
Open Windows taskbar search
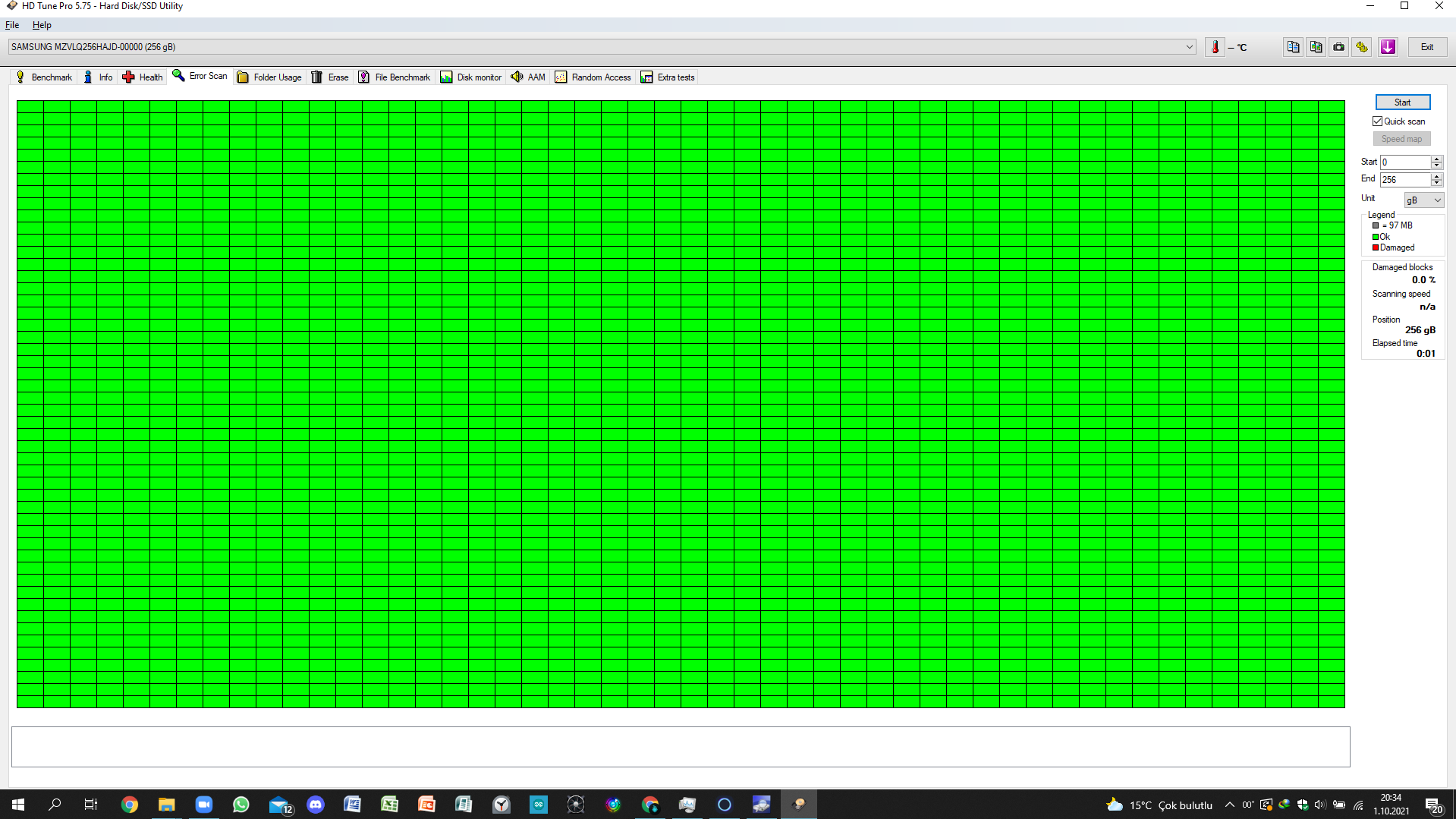pyautogui.click(x=55, y=805)
